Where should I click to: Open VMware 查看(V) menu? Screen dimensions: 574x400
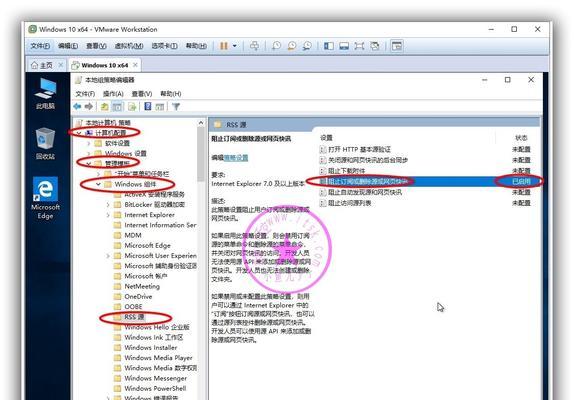tap(96, 46)
